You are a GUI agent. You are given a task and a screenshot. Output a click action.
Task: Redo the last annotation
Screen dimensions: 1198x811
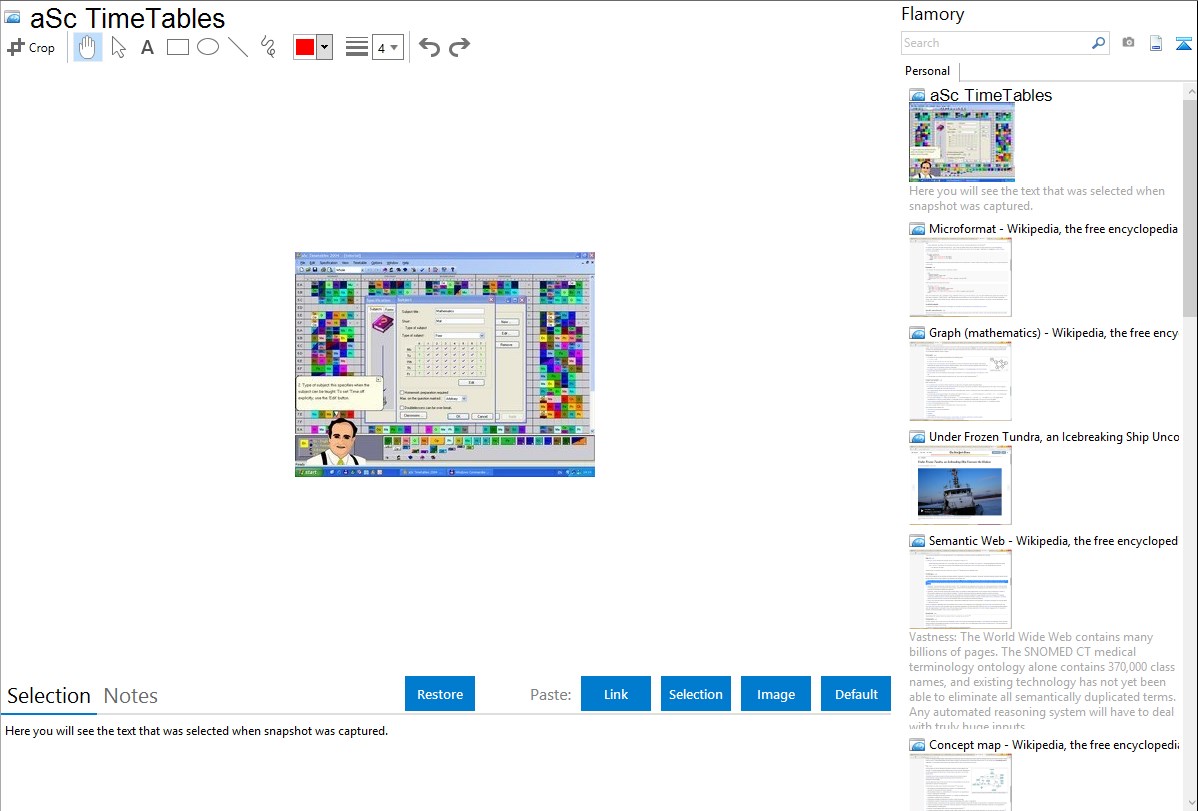coord(459,47)
